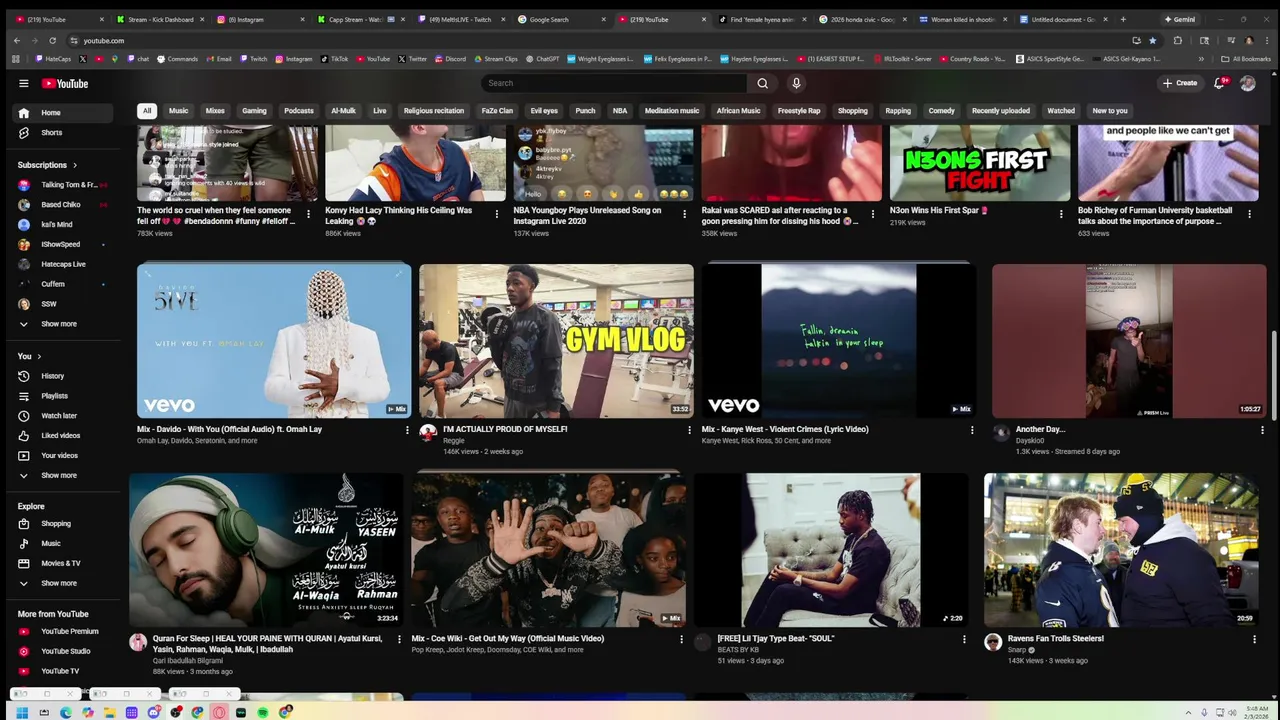Switch to the Kick Dashboard browser tab

(x=158, y=19)
